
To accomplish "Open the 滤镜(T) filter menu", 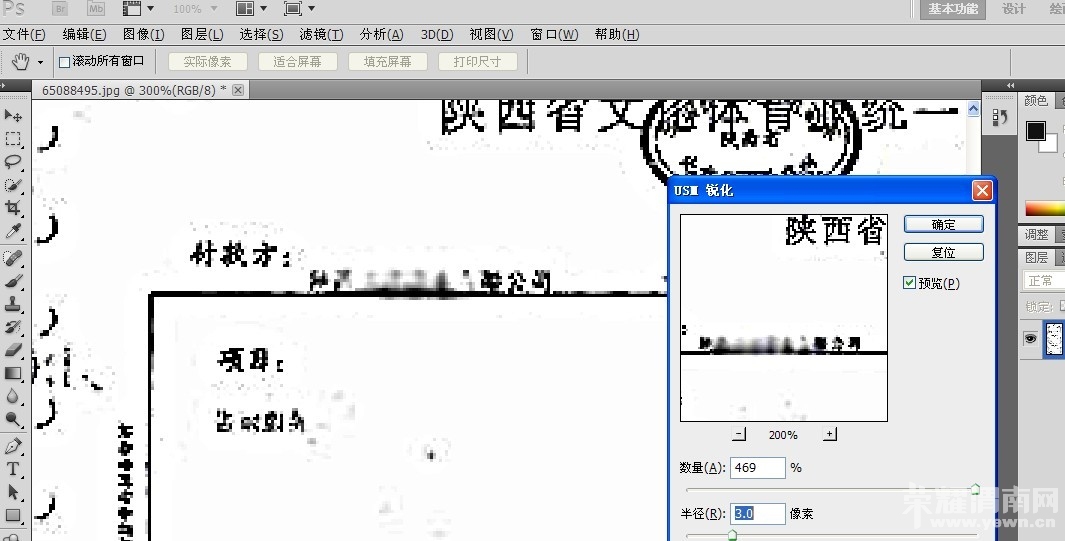I will [321, 34].
